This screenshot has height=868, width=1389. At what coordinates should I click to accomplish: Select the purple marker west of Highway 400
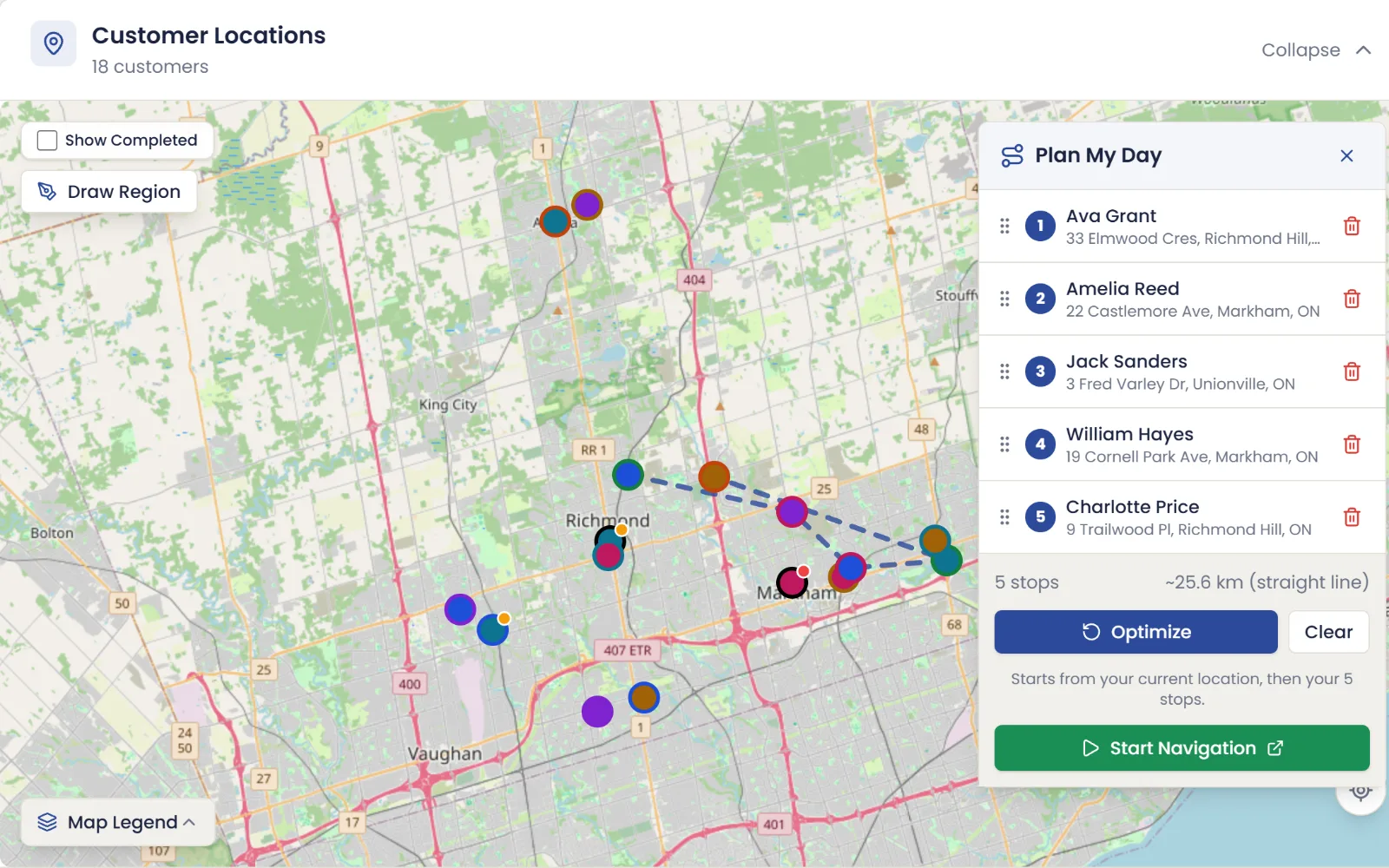click(x=460, y=609)
